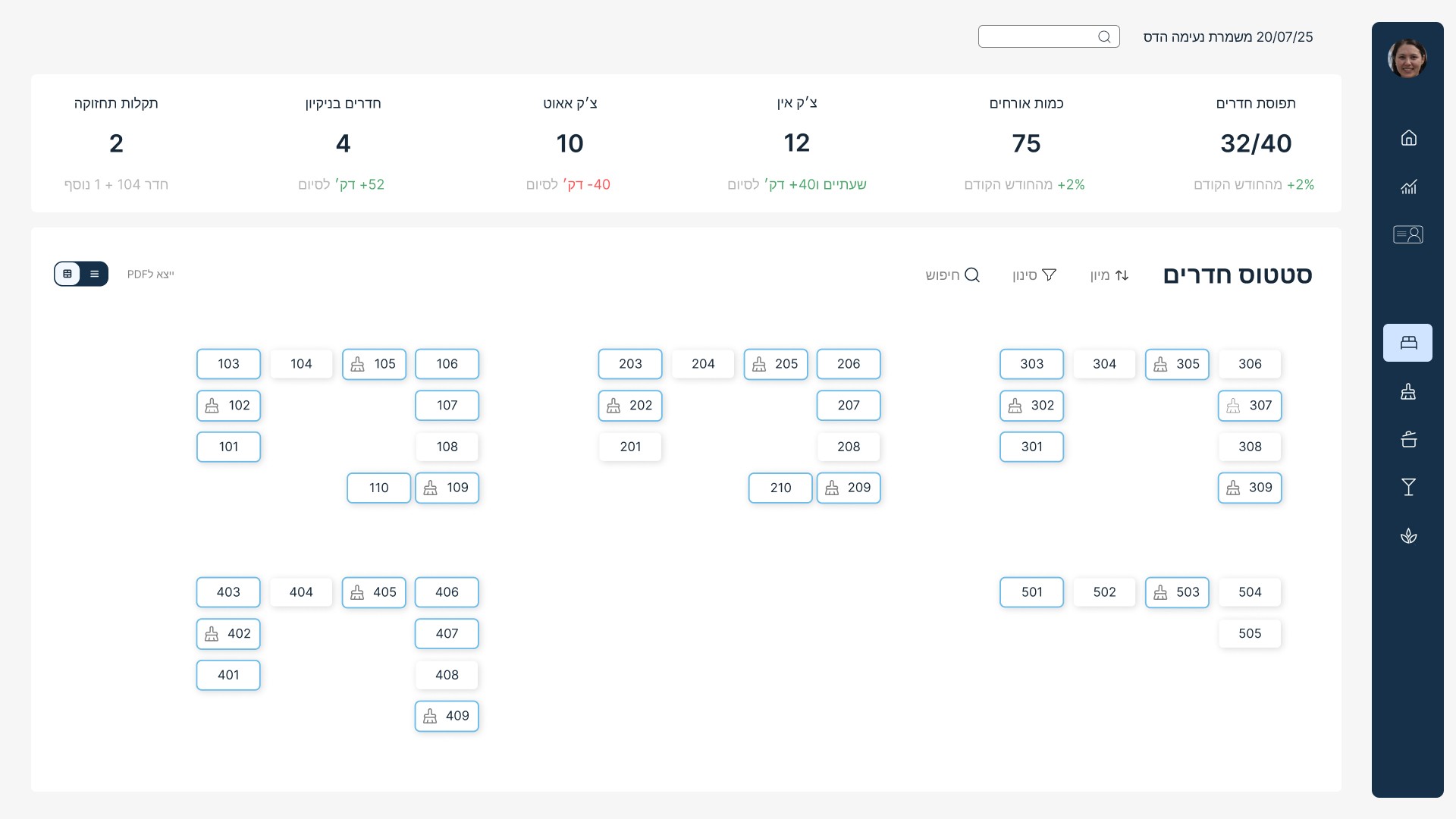Click ייצא ל-PDF export link
The width and height of the screenshot is (1456, 819).
coord(150,275)
